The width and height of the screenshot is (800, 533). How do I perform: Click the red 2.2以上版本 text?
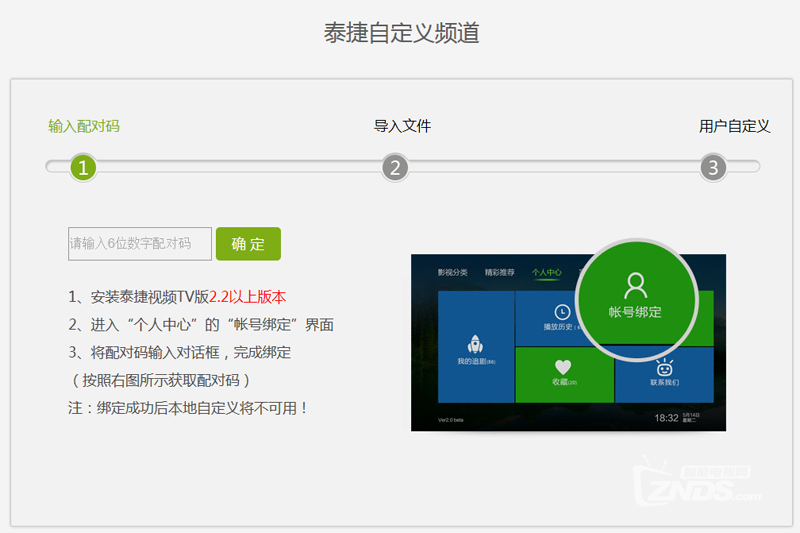tap(247, 297)
